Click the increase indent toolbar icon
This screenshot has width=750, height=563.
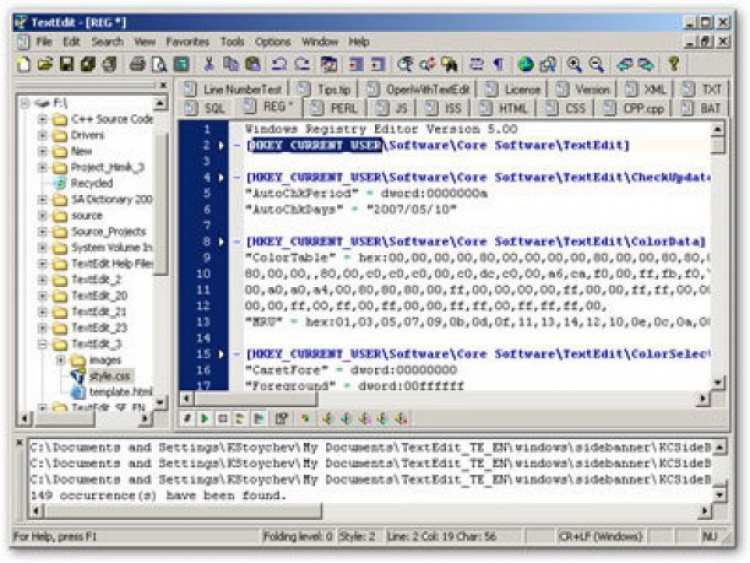click(355, 64)
